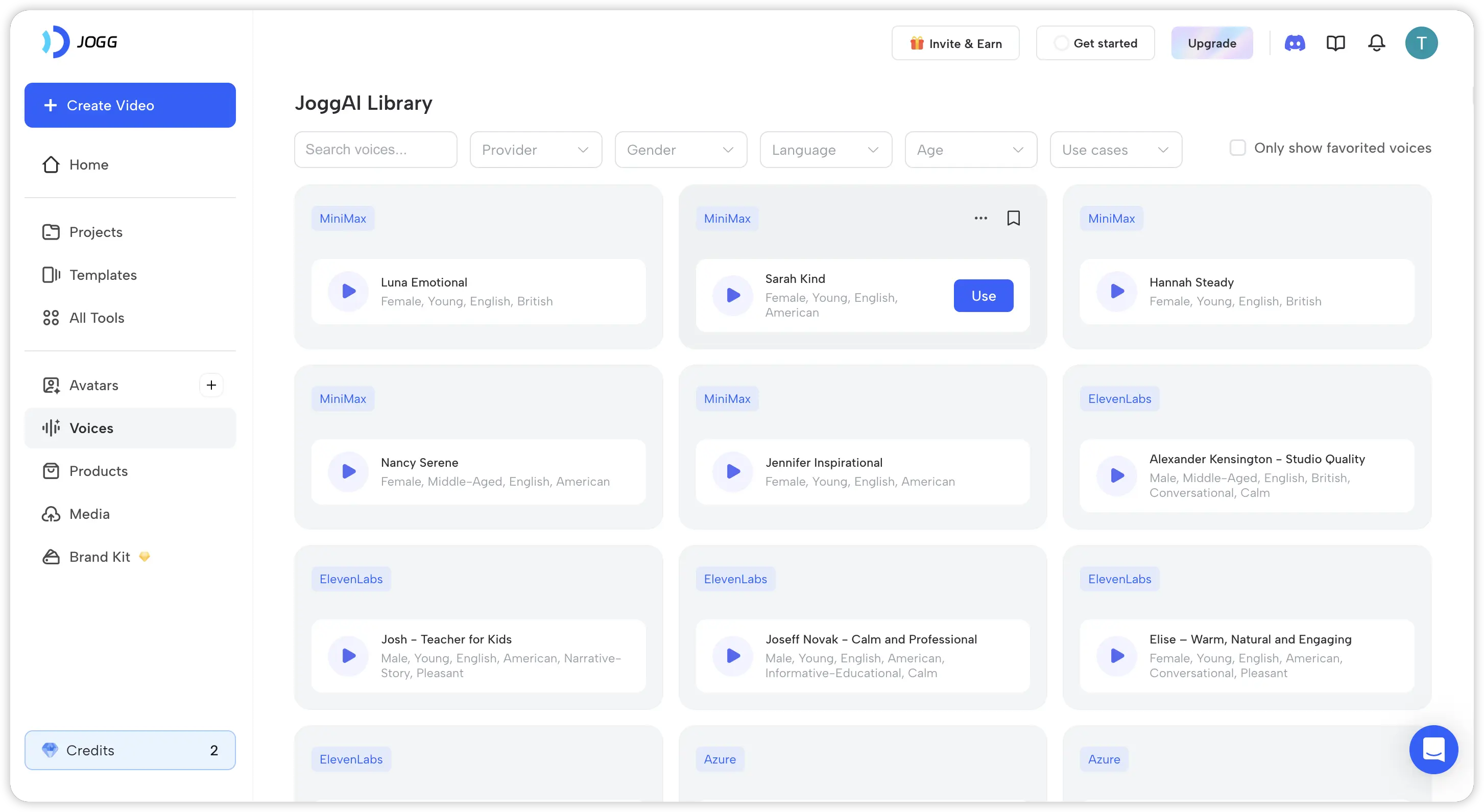Open the Credits balance panel

coord(130,750)
